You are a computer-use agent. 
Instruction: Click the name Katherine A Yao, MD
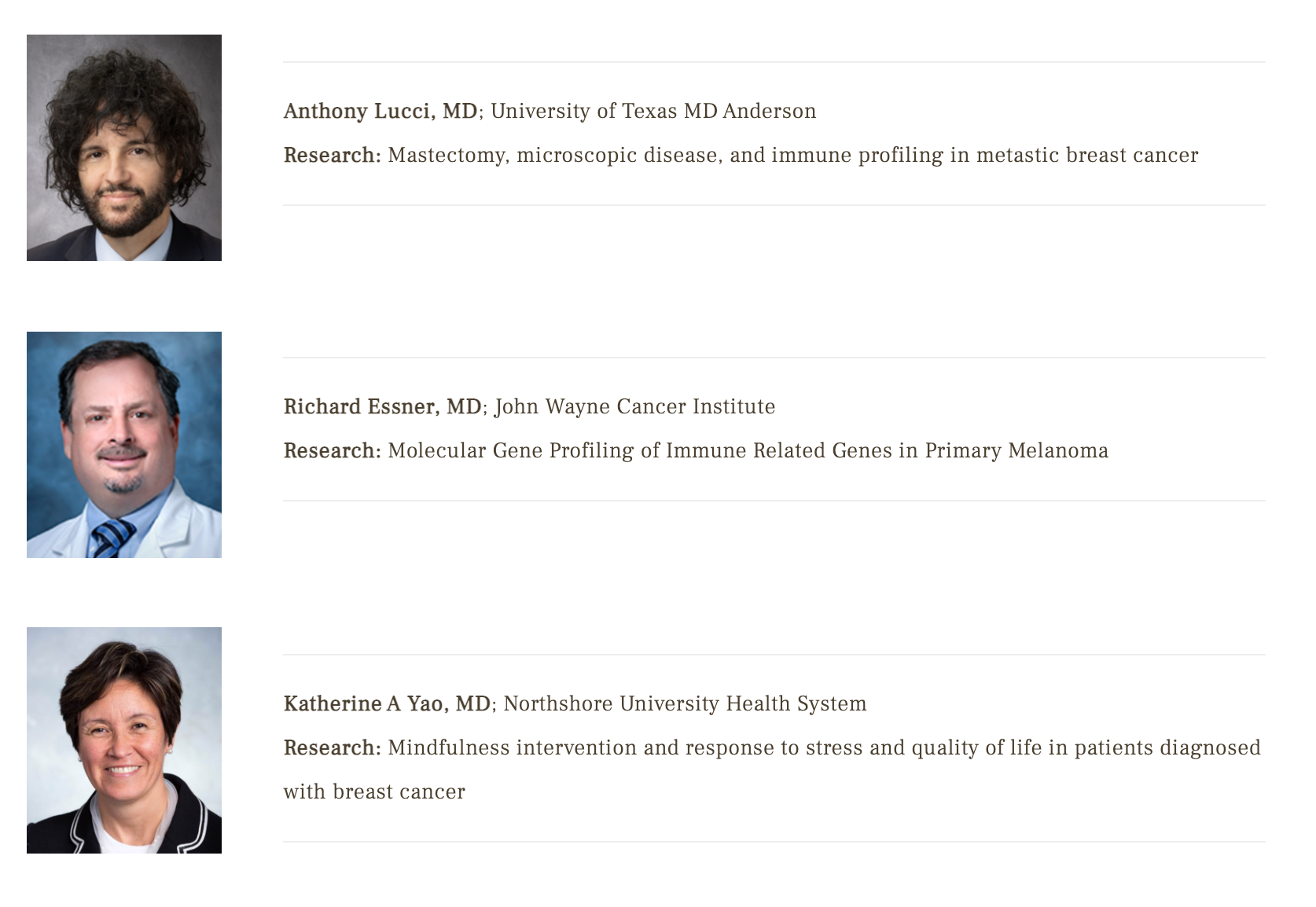pos(387,703)
